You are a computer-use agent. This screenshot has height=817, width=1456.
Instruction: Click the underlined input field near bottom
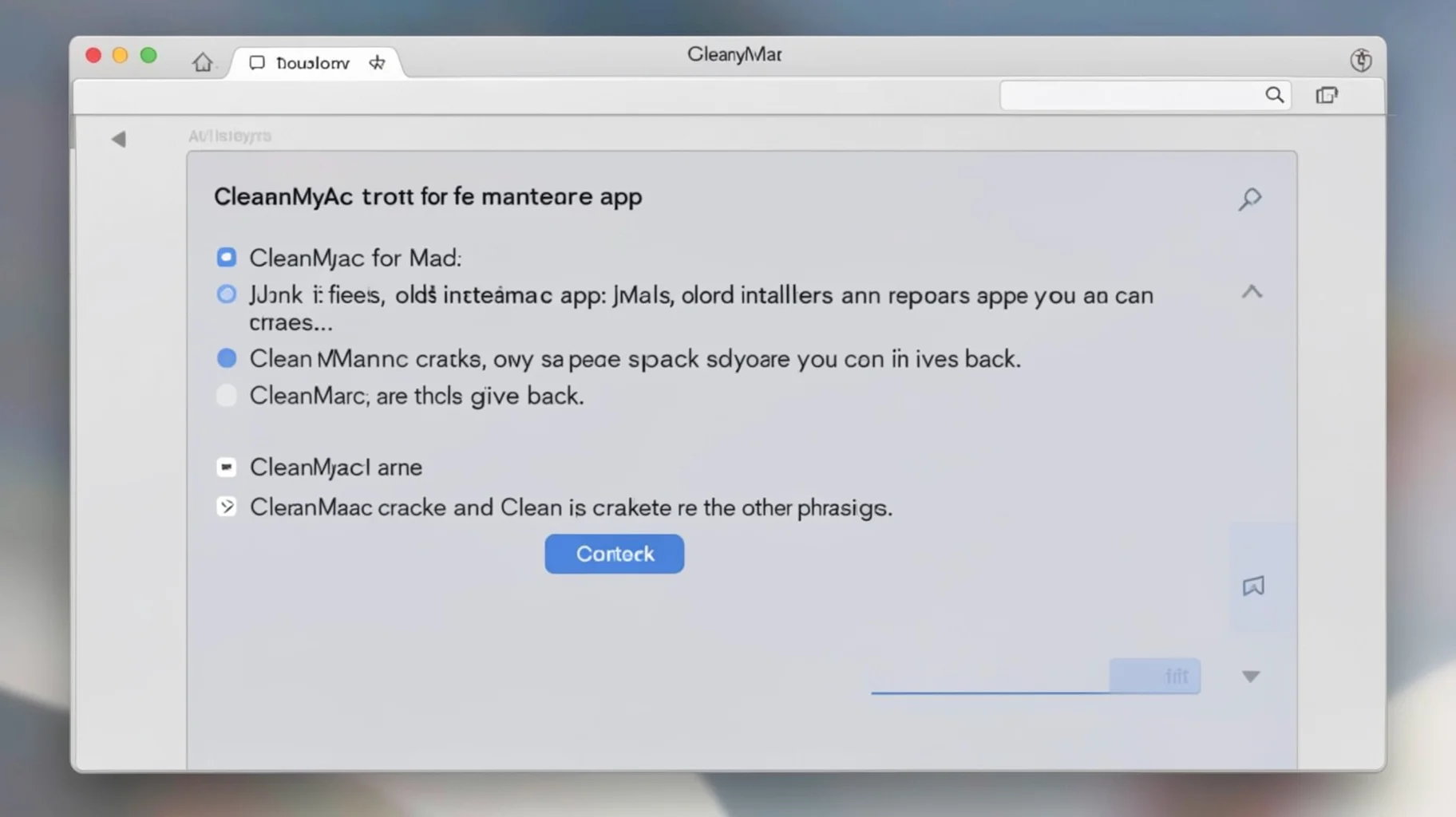click(990, 678)
